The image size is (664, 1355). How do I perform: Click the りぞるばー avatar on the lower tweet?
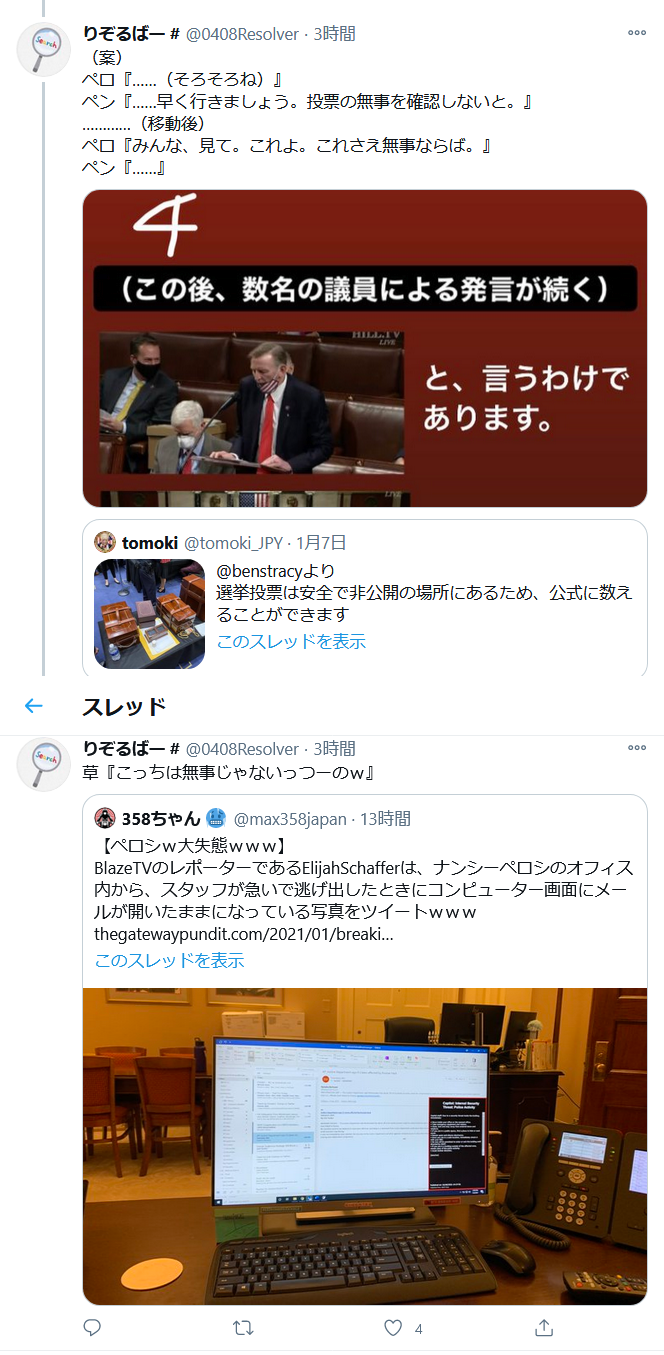tap(44, 766)
